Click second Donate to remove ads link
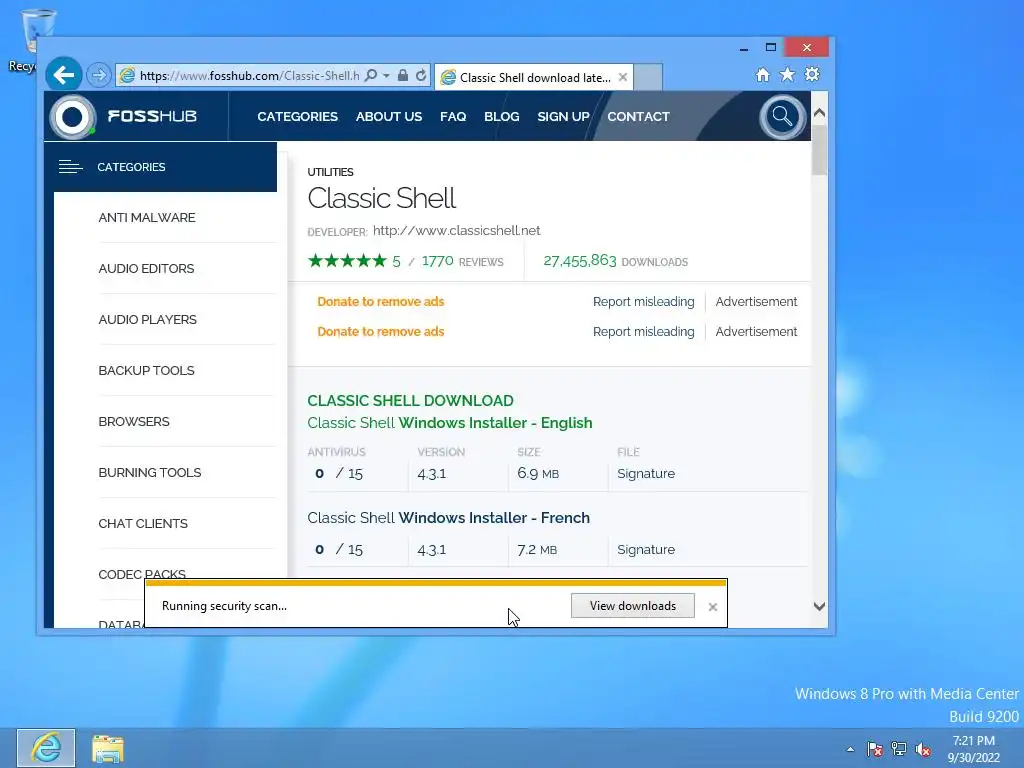The width and height of the screenshot is (1024, 768). (x=381, y=332)
